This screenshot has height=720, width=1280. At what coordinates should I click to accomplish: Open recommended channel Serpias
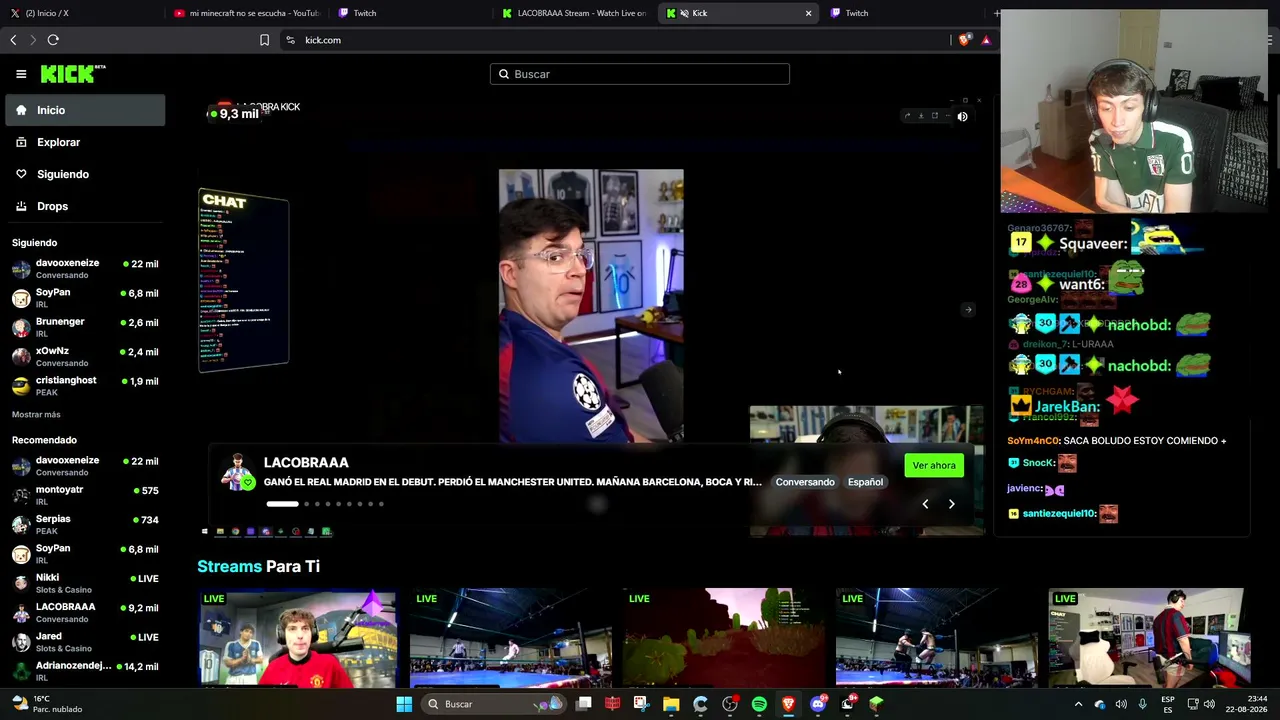(x=85, y=525)
